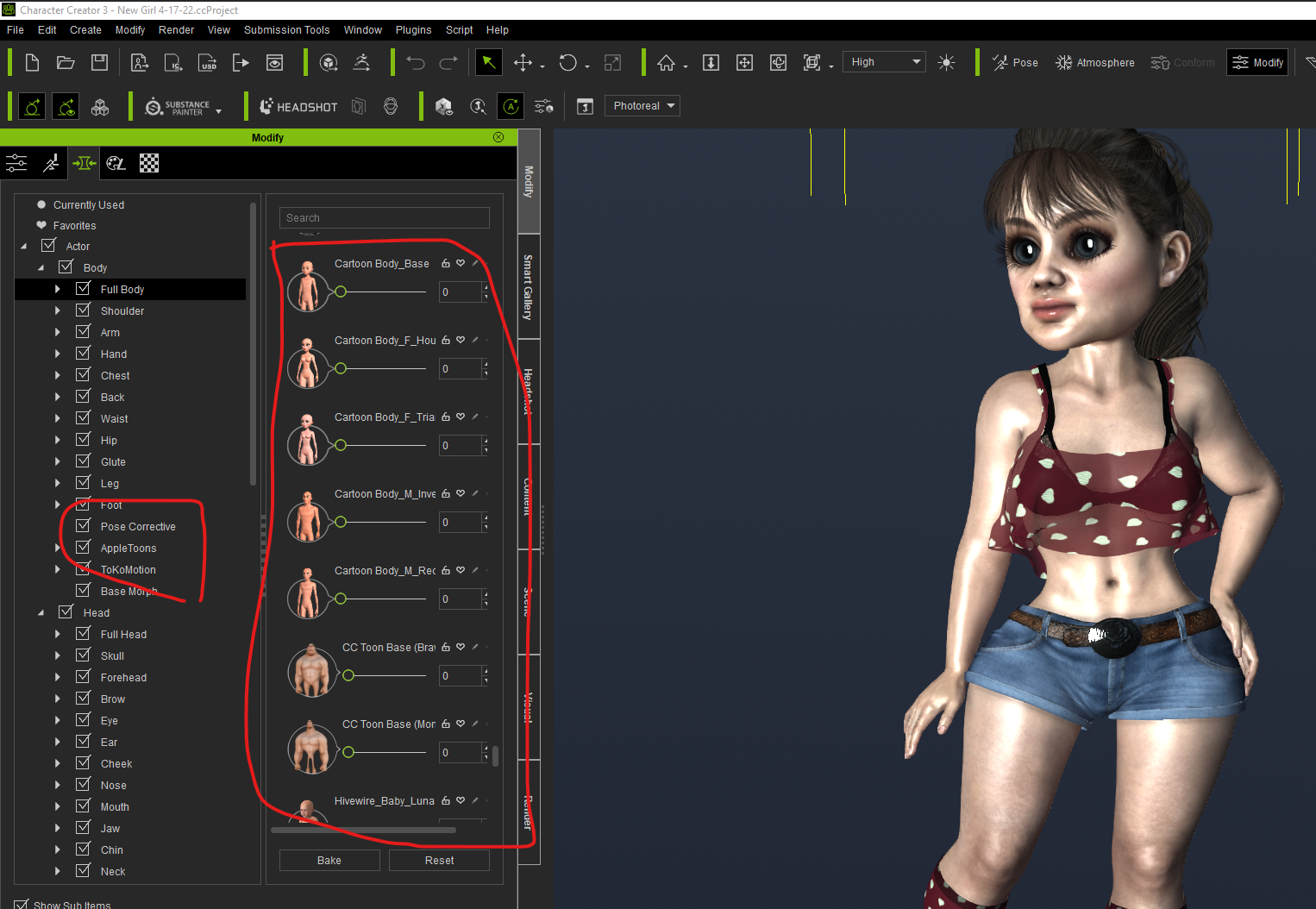1316x909 pixels.
Task: Open the material palette tab in Modify
Action: point(116,163)
